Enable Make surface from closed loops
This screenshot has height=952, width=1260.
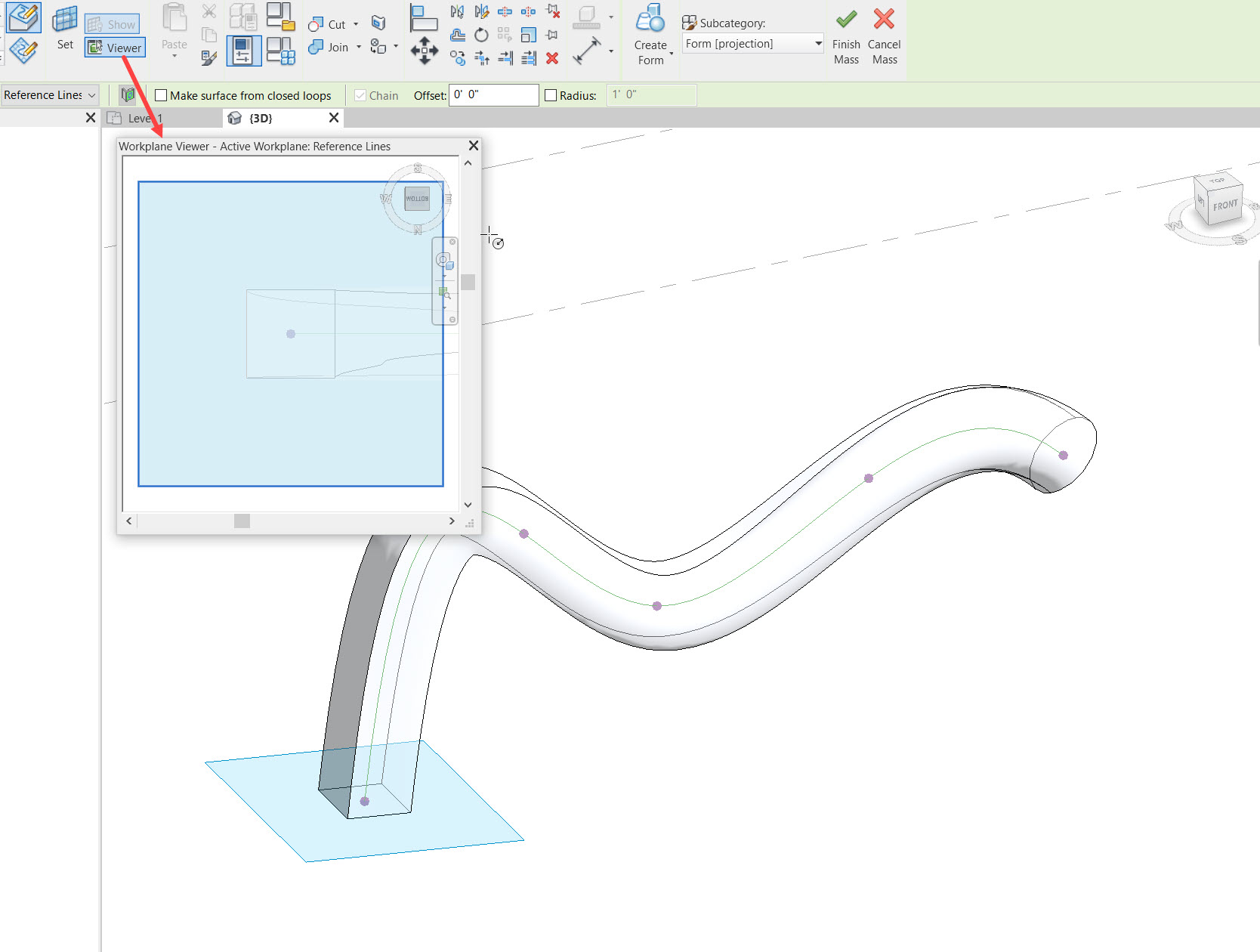[160, 95]
